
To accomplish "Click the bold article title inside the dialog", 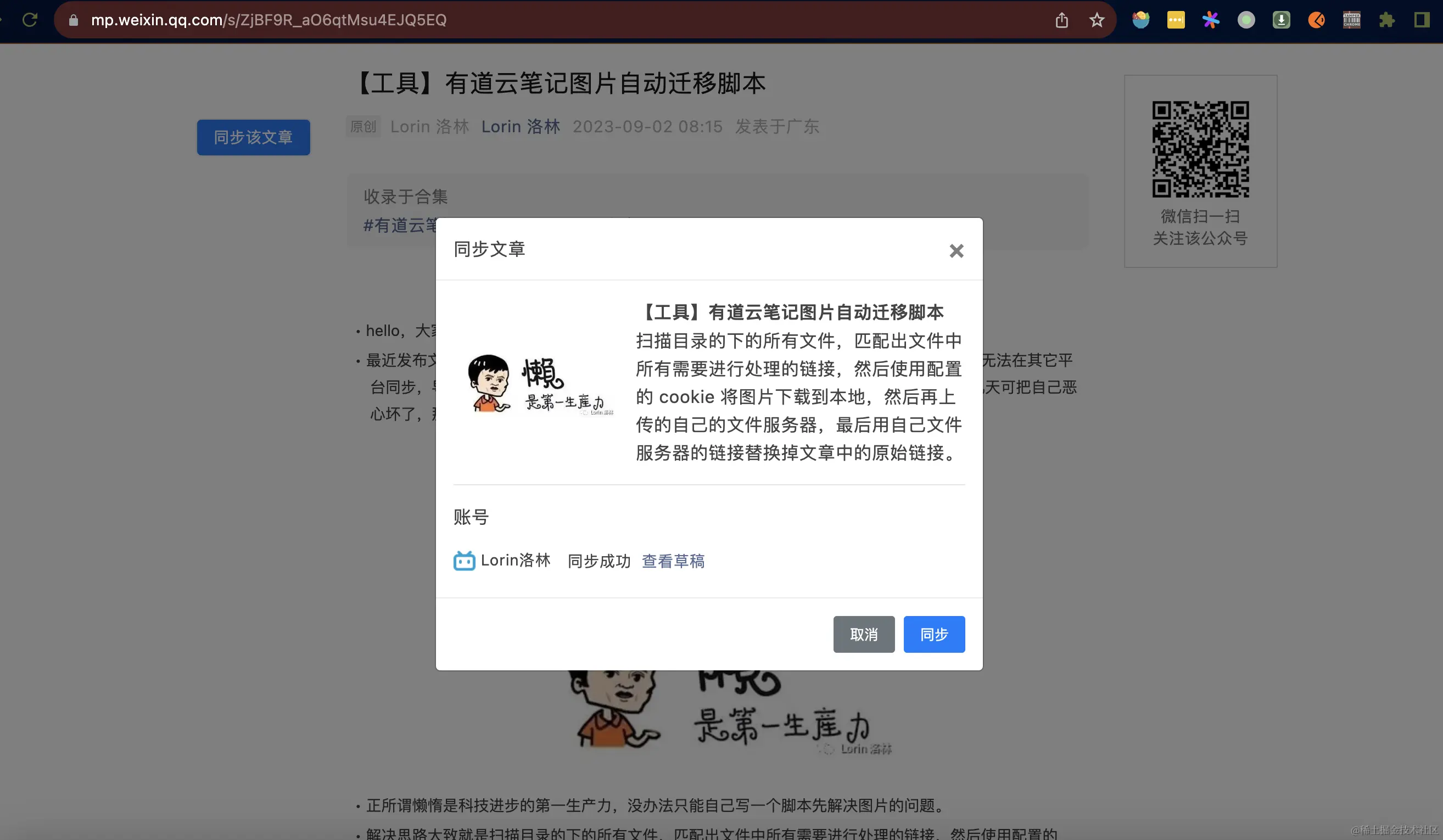I will (790, 312).
